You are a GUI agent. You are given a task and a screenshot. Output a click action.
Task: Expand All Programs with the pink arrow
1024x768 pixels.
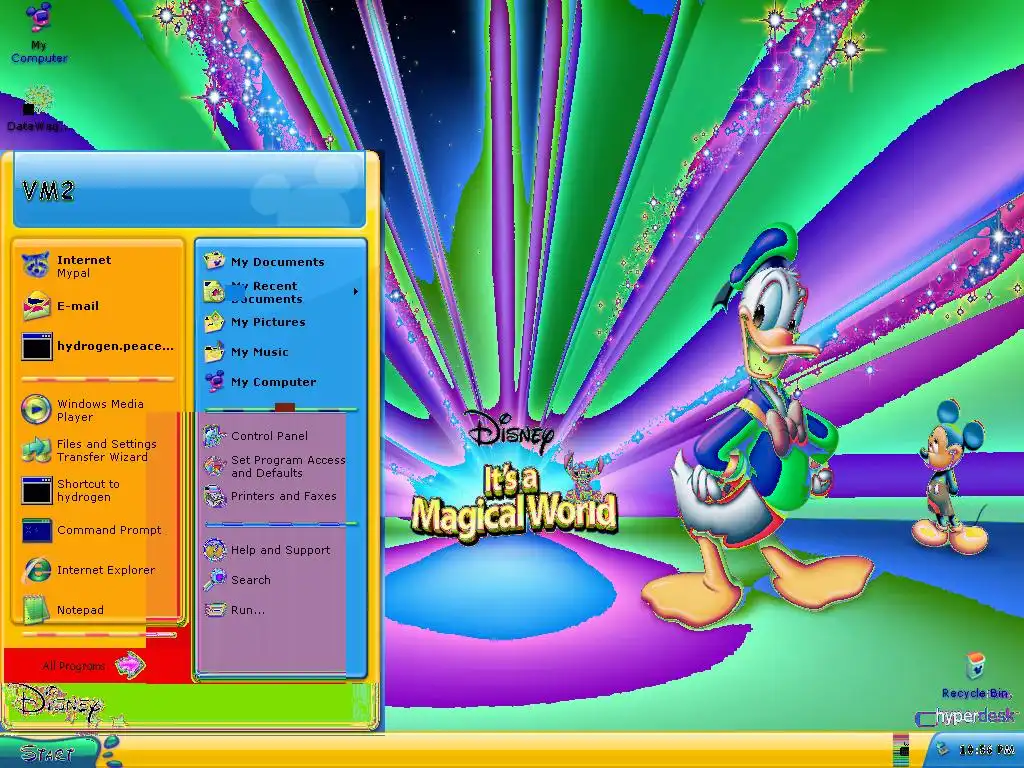[x=130, y=665]
